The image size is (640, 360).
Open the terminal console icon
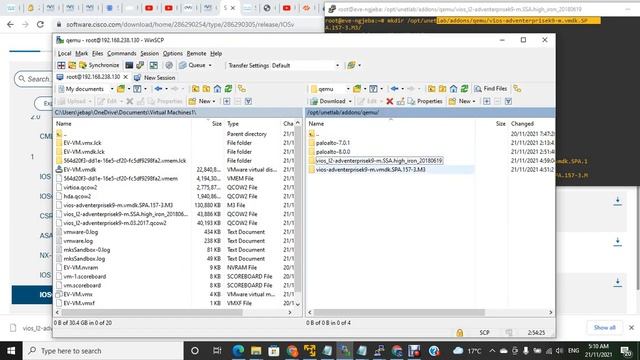tap(129, 65)
